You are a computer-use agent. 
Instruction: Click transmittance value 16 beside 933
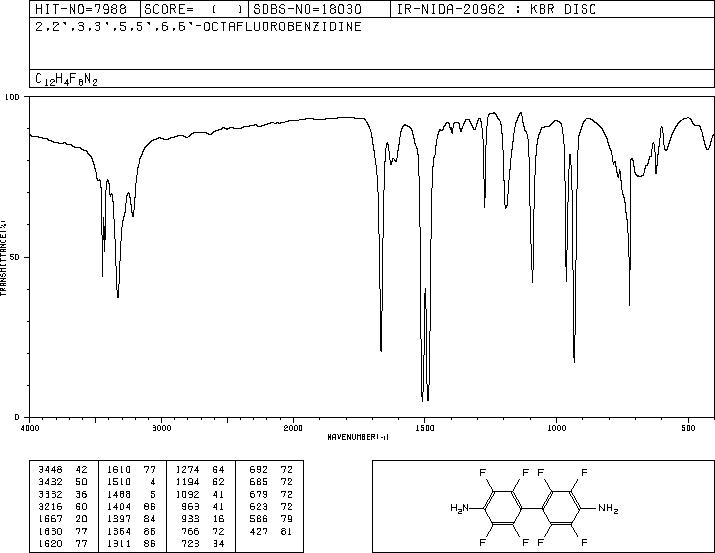tap(218, 519)
